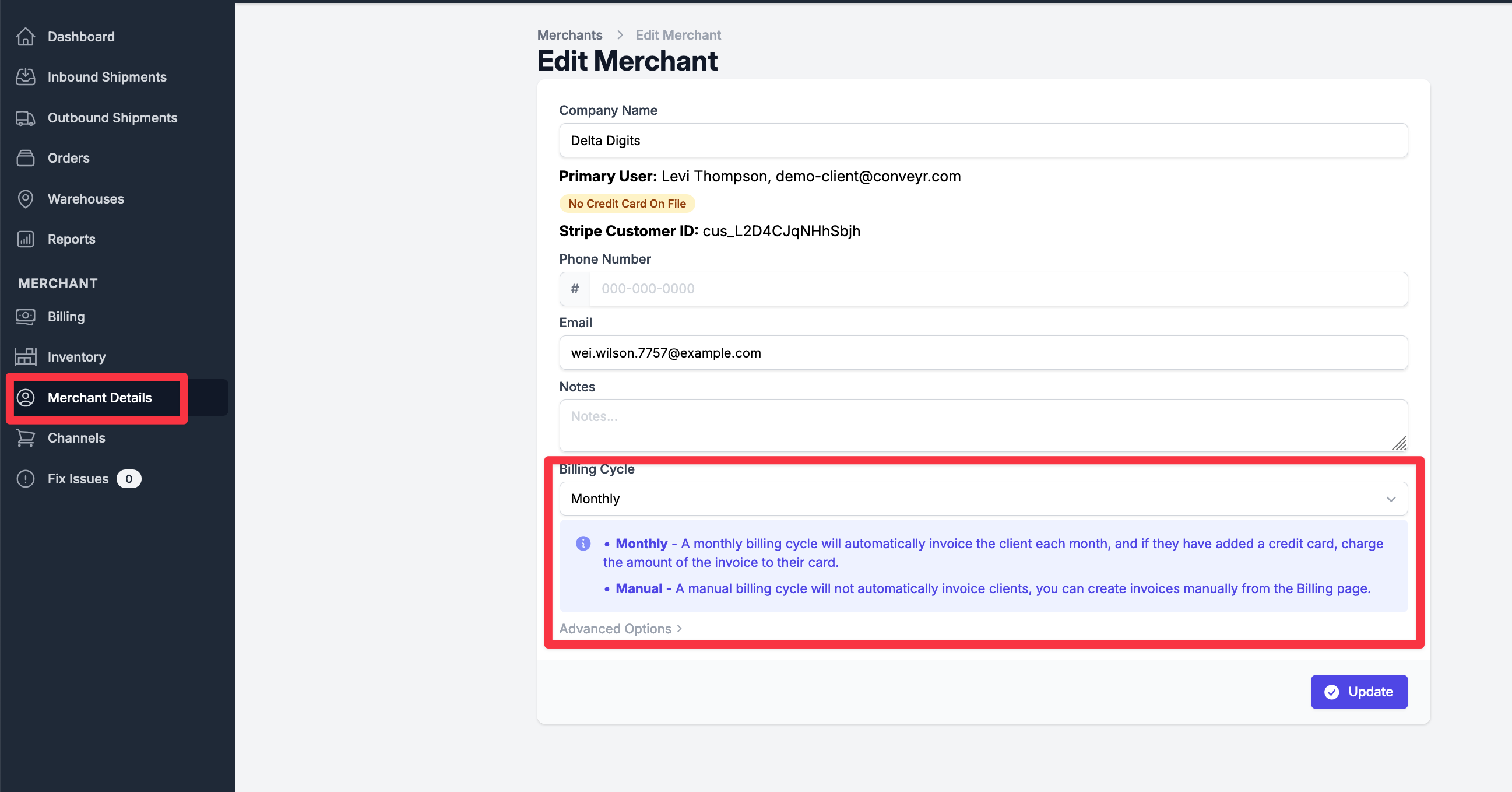The image size is (1512, 792).
Task: Click the Fix Issues alert icon
Action: 25,478
